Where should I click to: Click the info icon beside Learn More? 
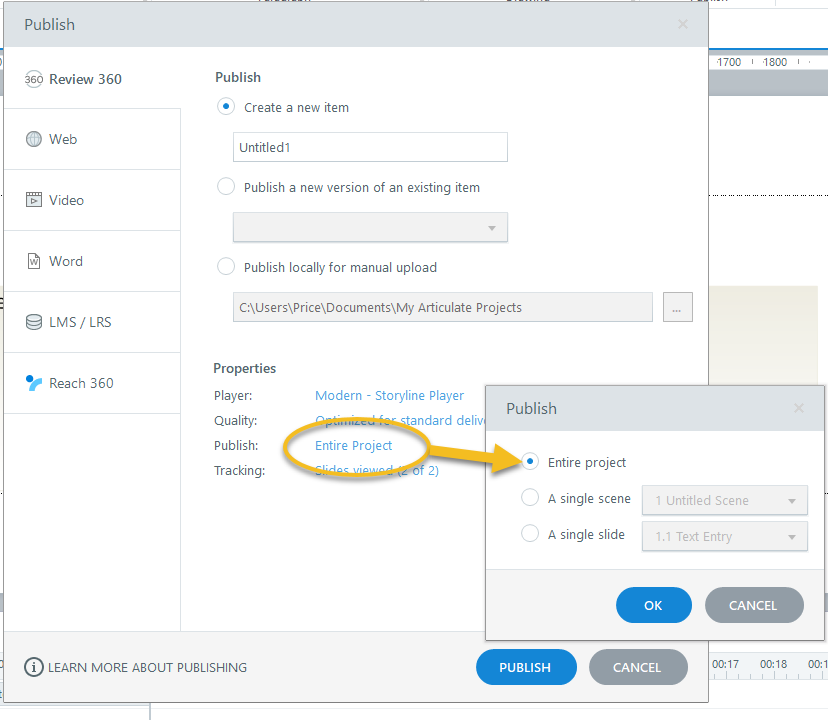[x=34, y=667]
